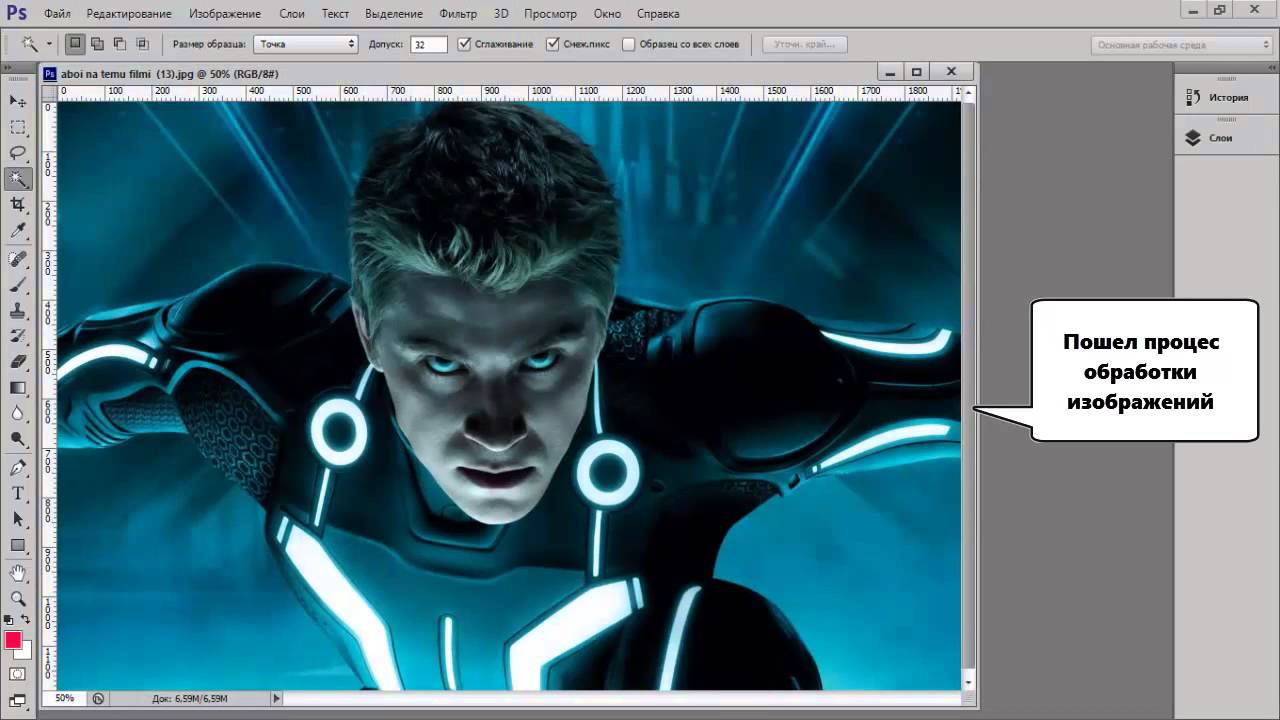Reset default foreground and background colors
1280x720 pixels.
(9, 620)
